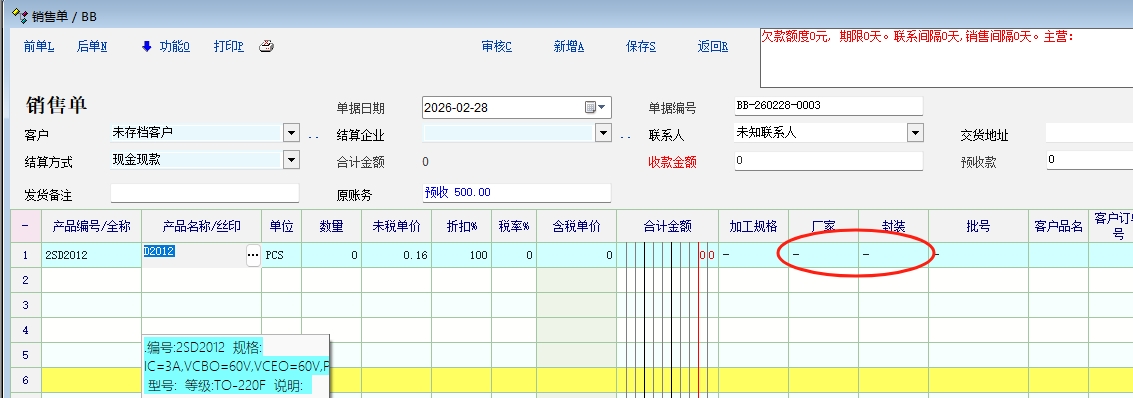Expand the 结算方式 payment method dropdown
1133x398 pixels.
coord(291,160)
